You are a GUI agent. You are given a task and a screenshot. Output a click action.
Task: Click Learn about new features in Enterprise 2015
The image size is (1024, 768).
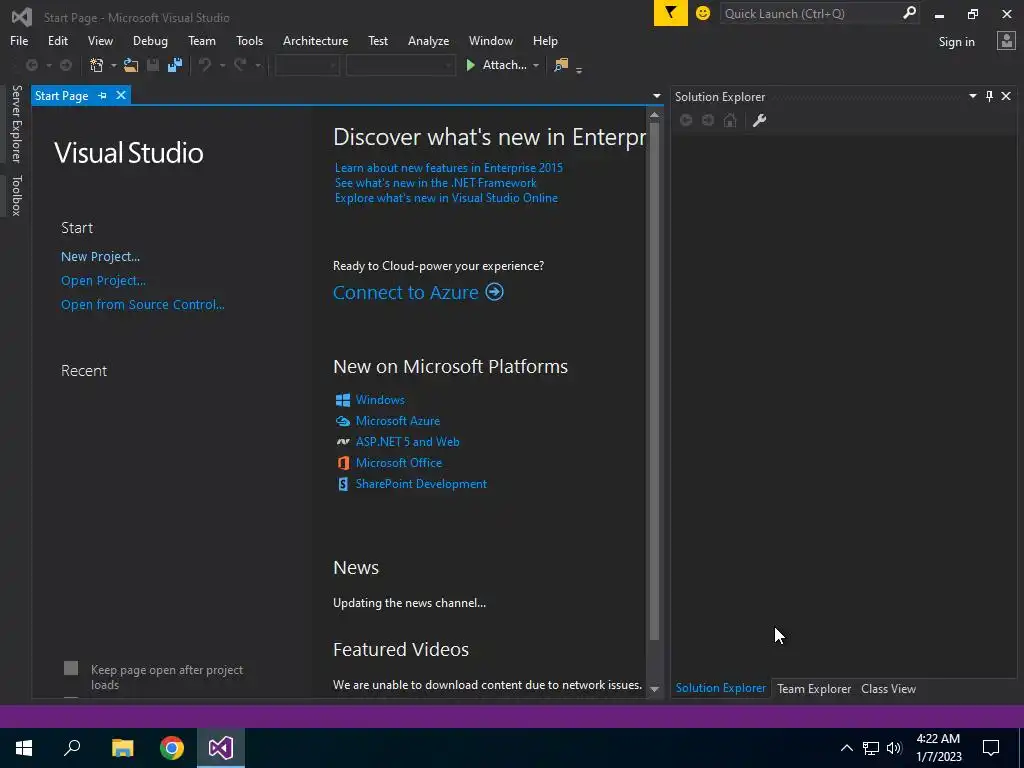click(x=449, y=168)
